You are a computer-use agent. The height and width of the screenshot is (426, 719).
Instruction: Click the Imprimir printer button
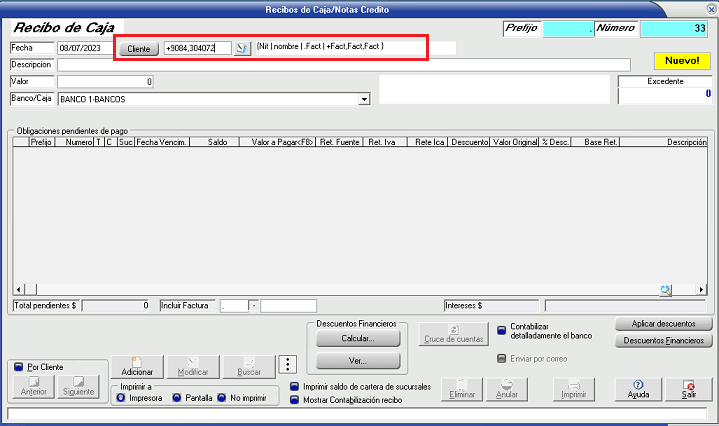click(x=573, y=389)
